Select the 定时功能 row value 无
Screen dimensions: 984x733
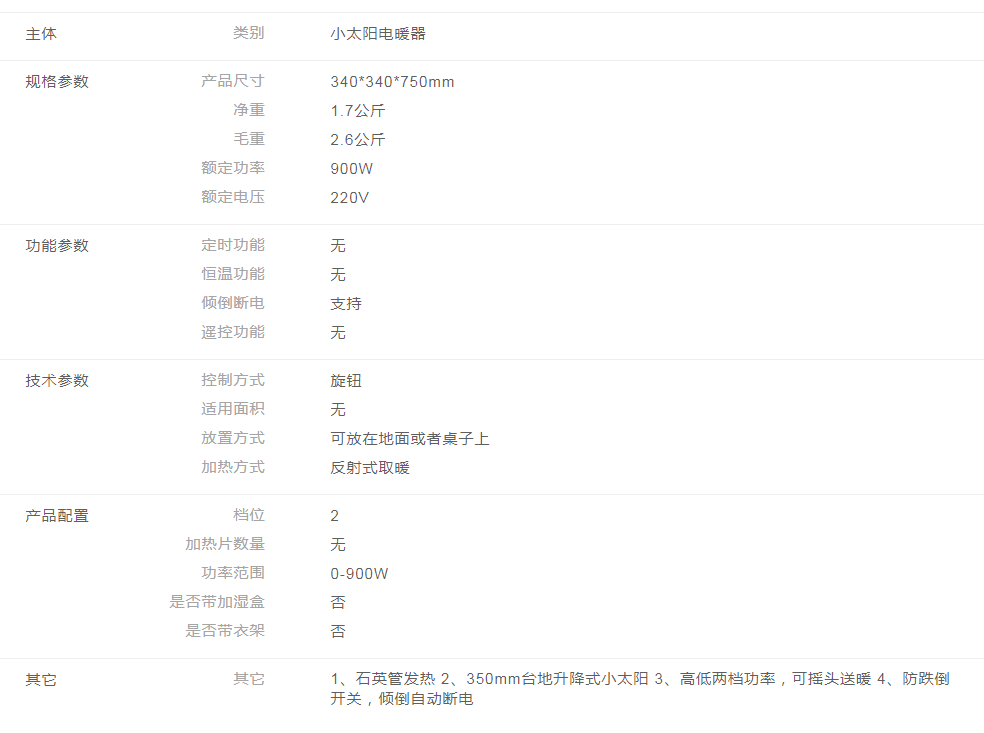[x=338, y=244]
